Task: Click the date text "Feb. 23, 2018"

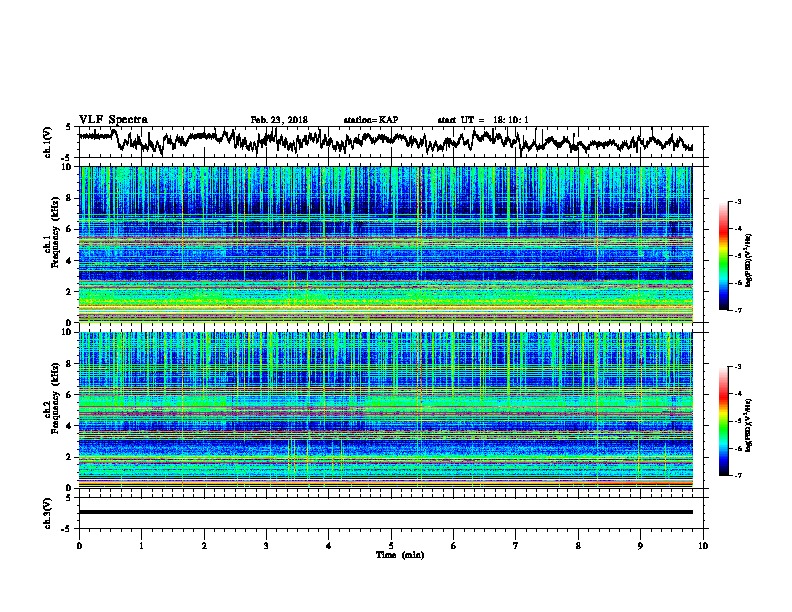Action: point(279,120)
